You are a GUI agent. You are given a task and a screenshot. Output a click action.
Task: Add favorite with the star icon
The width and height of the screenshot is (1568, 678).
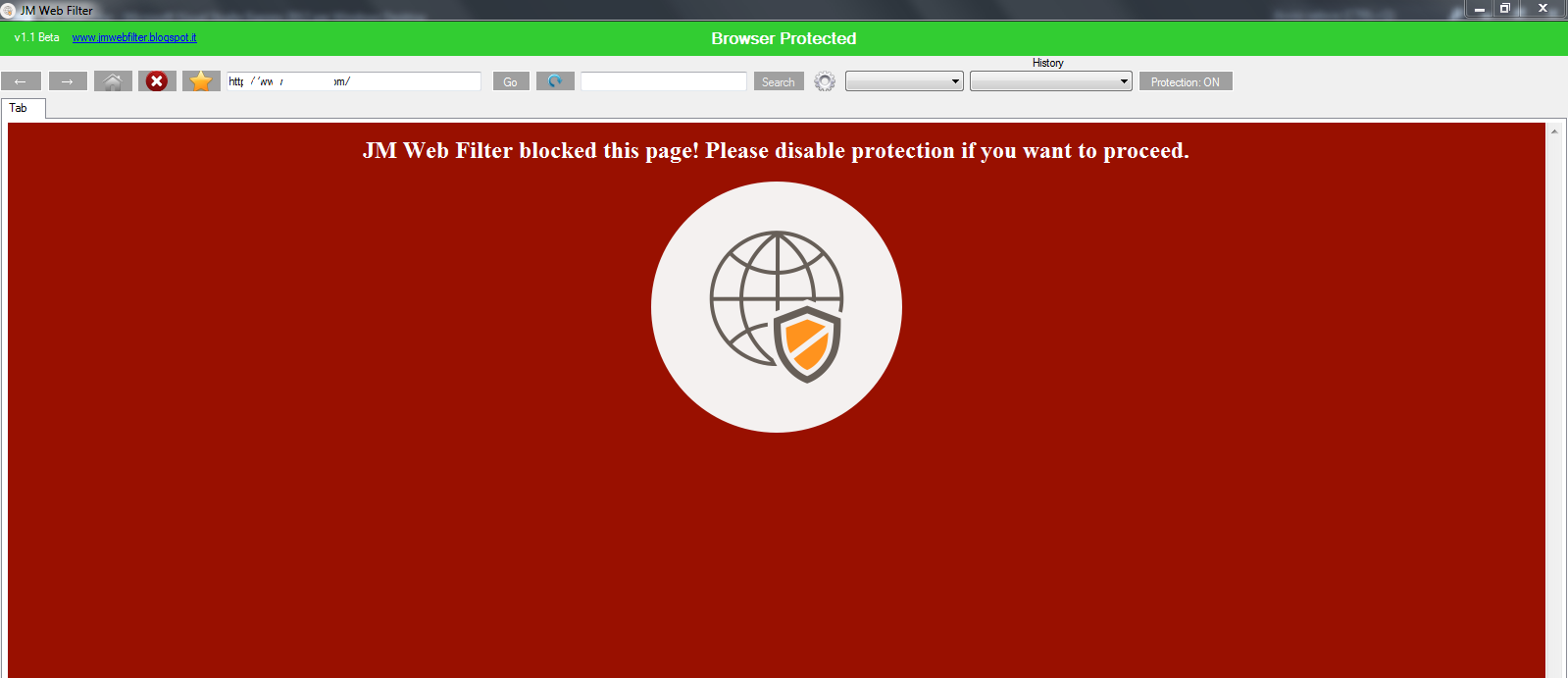[201, 81]
